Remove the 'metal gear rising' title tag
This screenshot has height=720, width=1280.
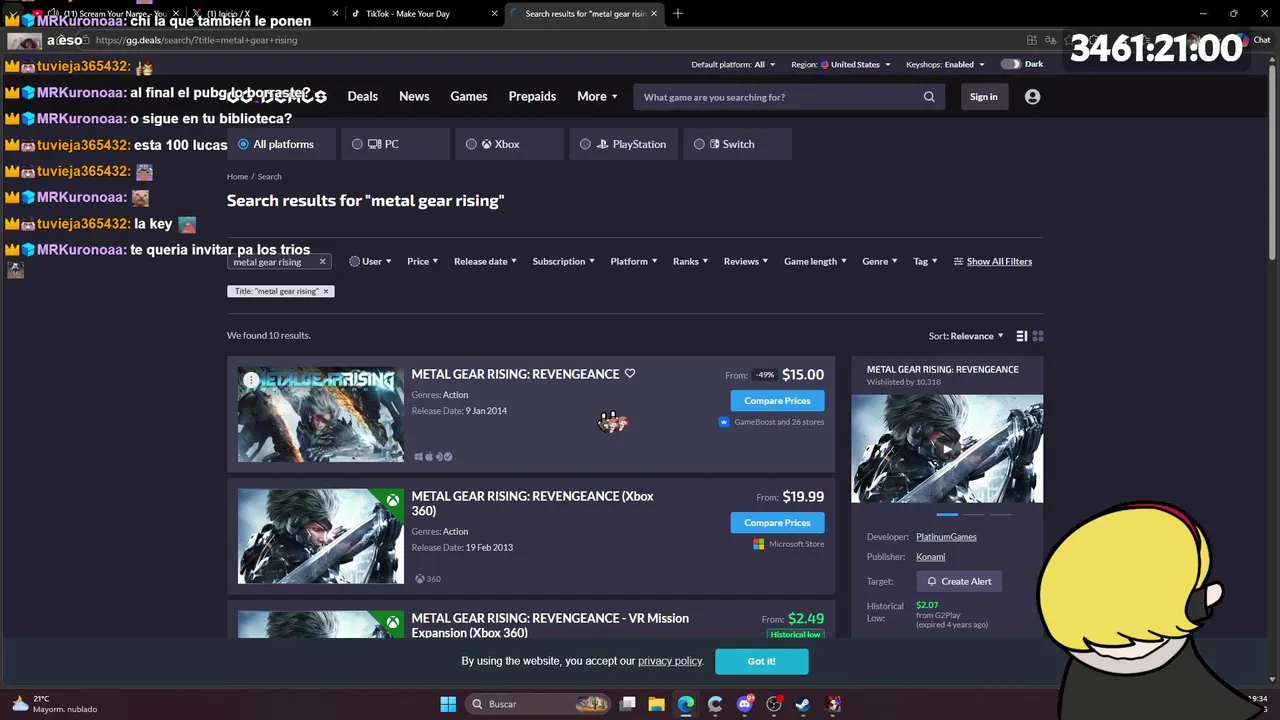325,291
